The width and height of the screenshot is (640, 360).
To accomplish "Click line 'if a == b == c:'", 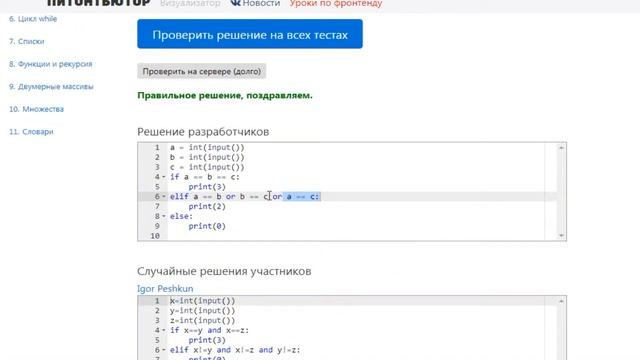I will tap(205, 177).
